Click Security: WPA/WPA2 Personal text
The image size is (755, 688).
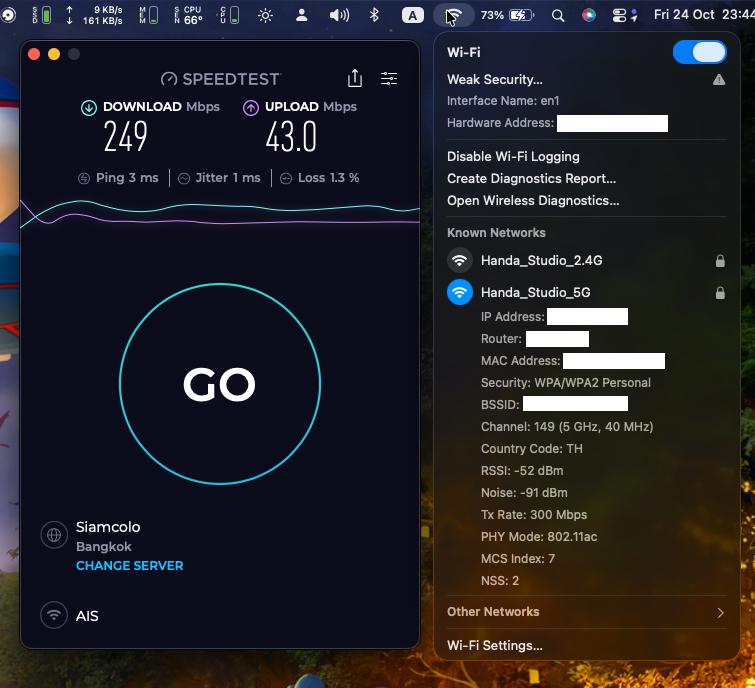point(565,383)
